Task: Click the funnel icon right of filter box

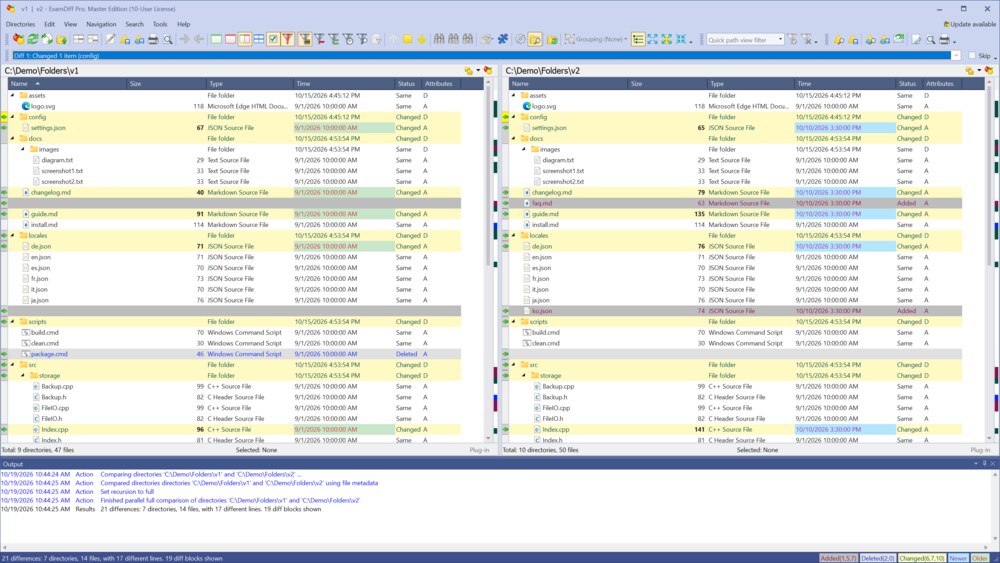Action: click(x=791, y=40)
